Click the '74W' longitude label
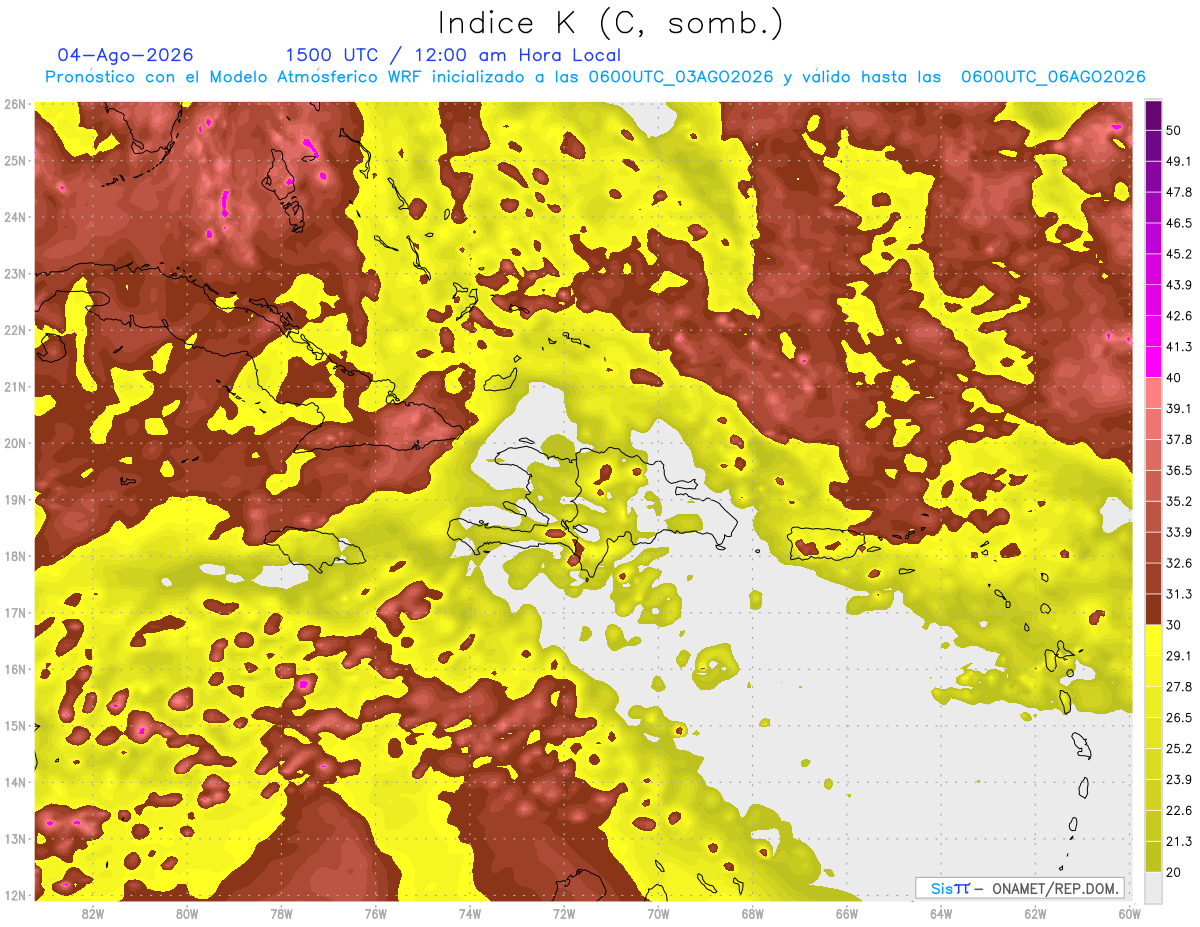Viewport: 1200px width, 927px height. (x=469, y=914)
